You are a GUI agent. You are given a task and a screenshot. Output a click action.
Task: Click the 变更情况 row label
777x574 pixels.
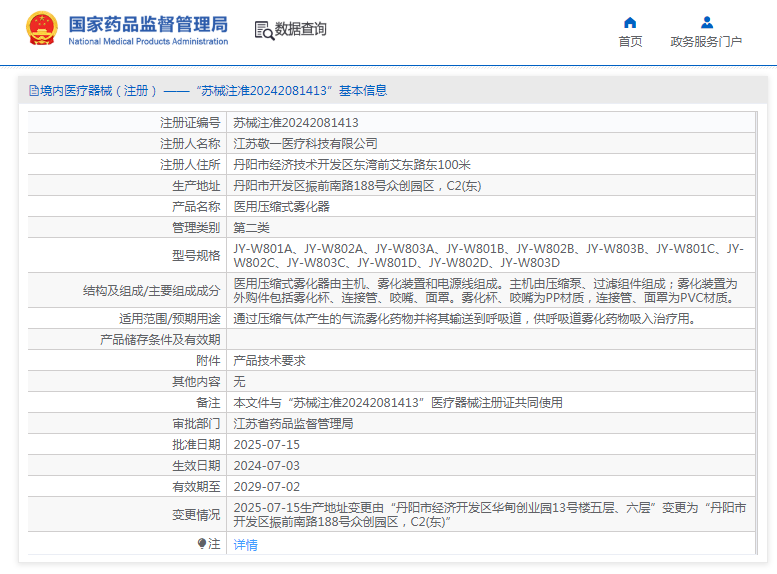[x=196, y=515]
